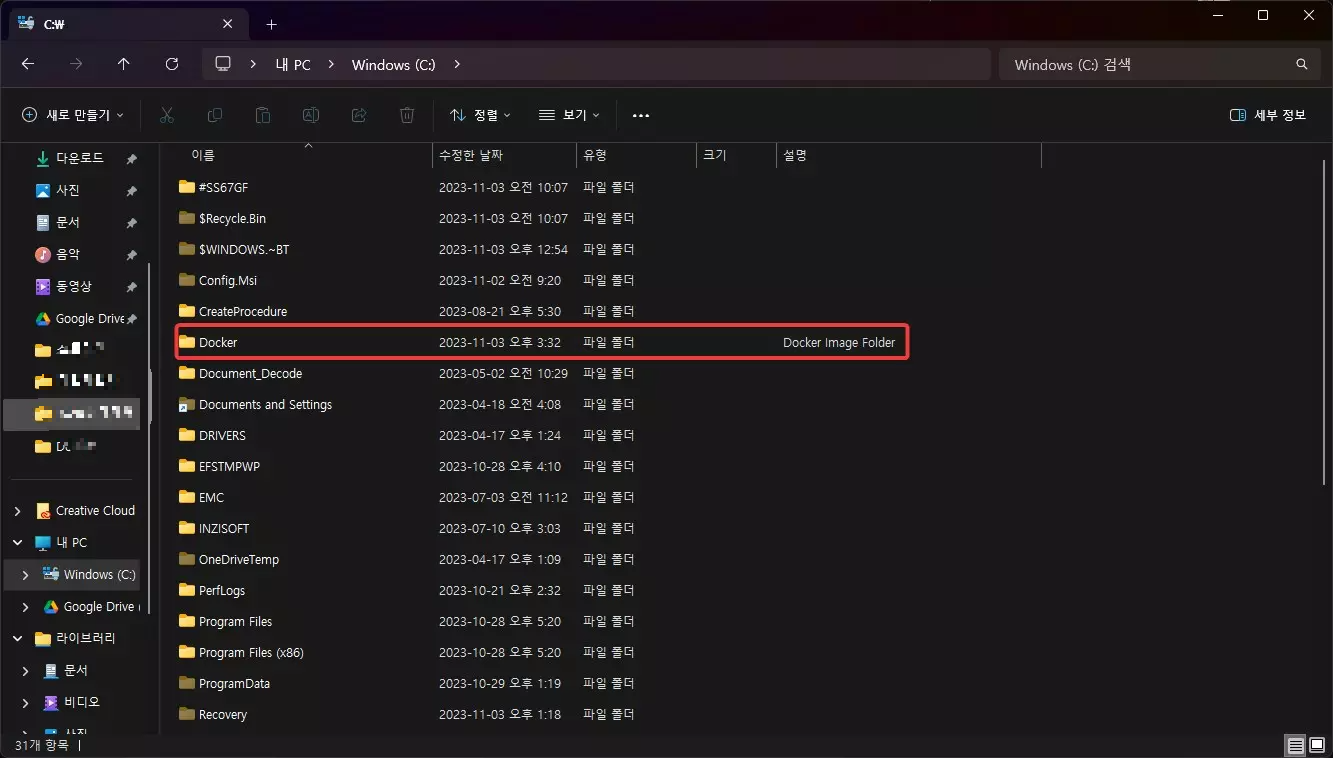Click the Cut scissors icon
Image resolution: width=1333 pixels, height=758 pixels.
coord(167,115)
